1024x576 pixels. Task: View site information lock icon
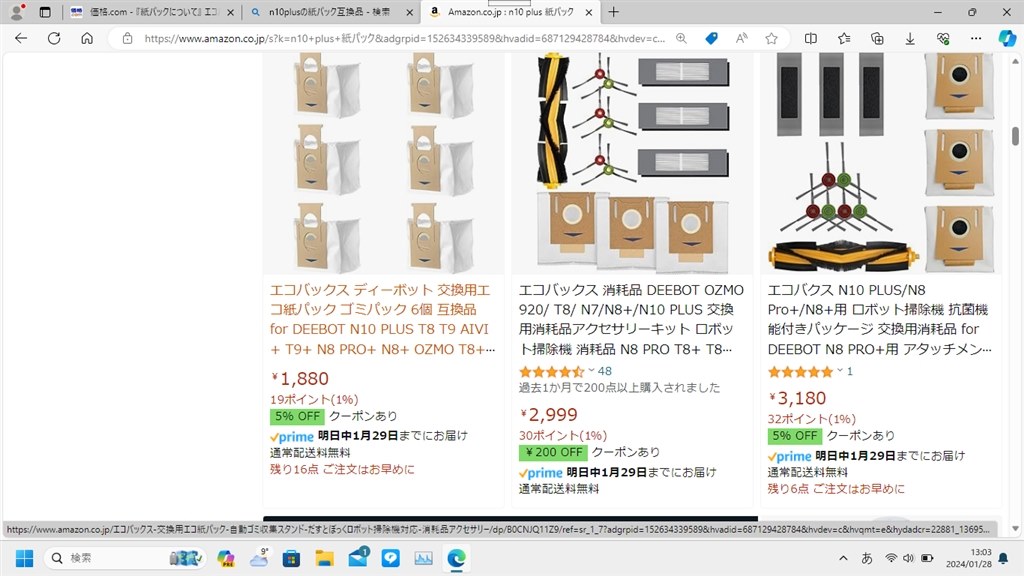point(127,39)
